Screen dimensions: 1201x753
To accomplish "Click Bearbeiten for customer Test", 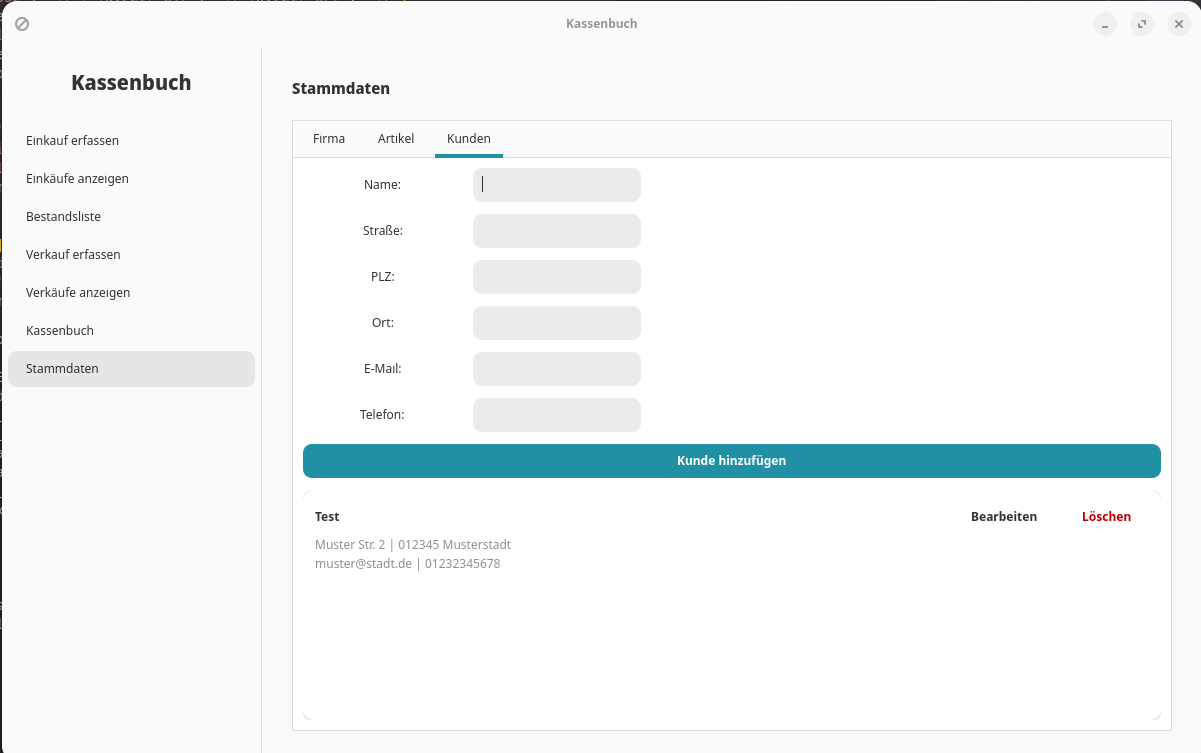I will [1003, 517].
